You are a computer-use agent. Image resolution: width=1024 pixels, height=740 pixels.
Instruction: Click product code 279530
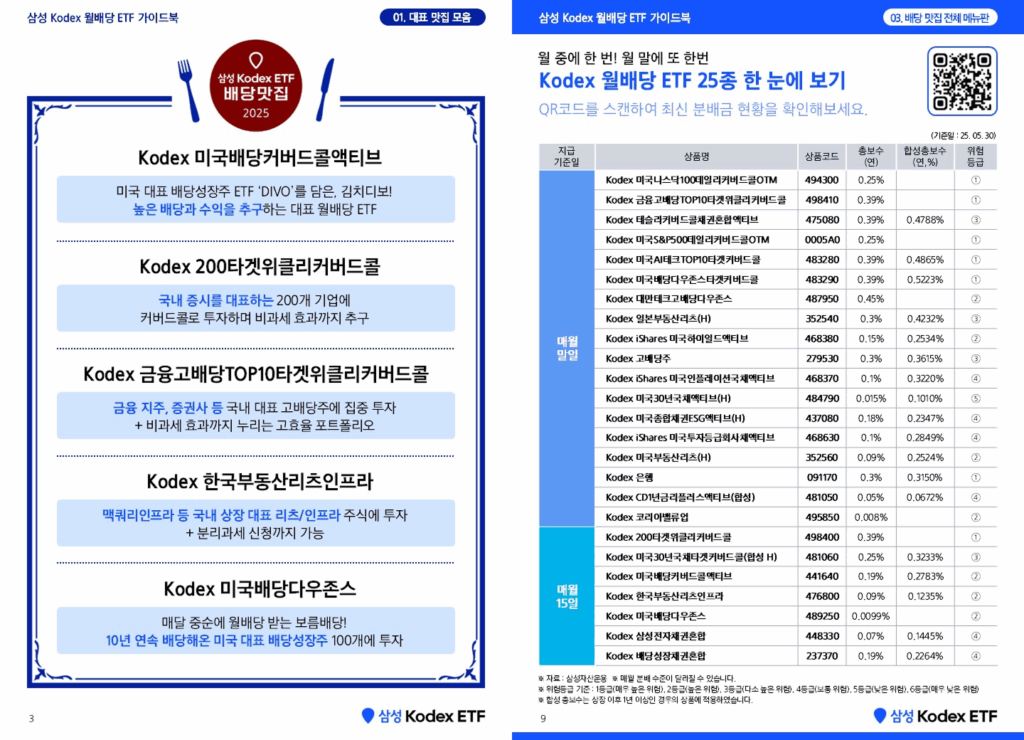coord(822,359)
